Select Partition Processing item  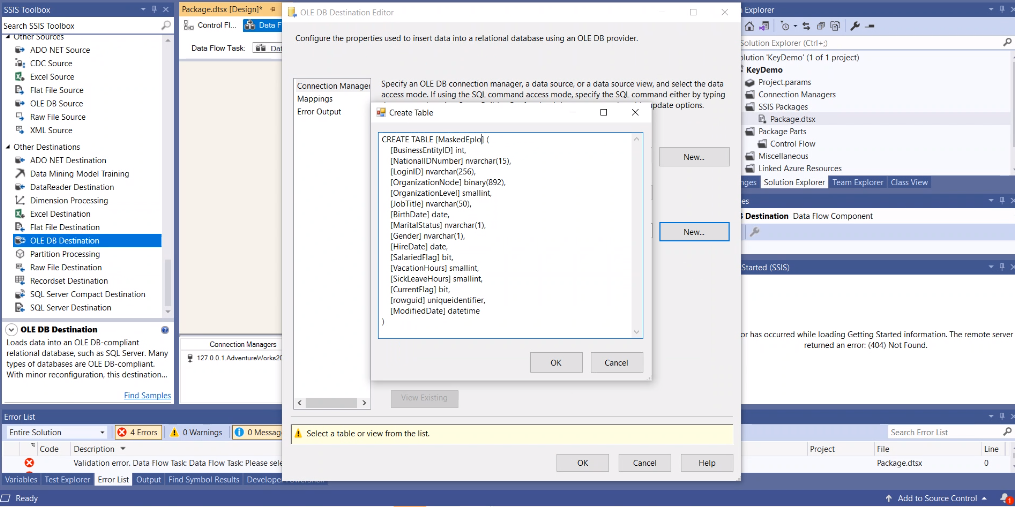pos(65,254)
